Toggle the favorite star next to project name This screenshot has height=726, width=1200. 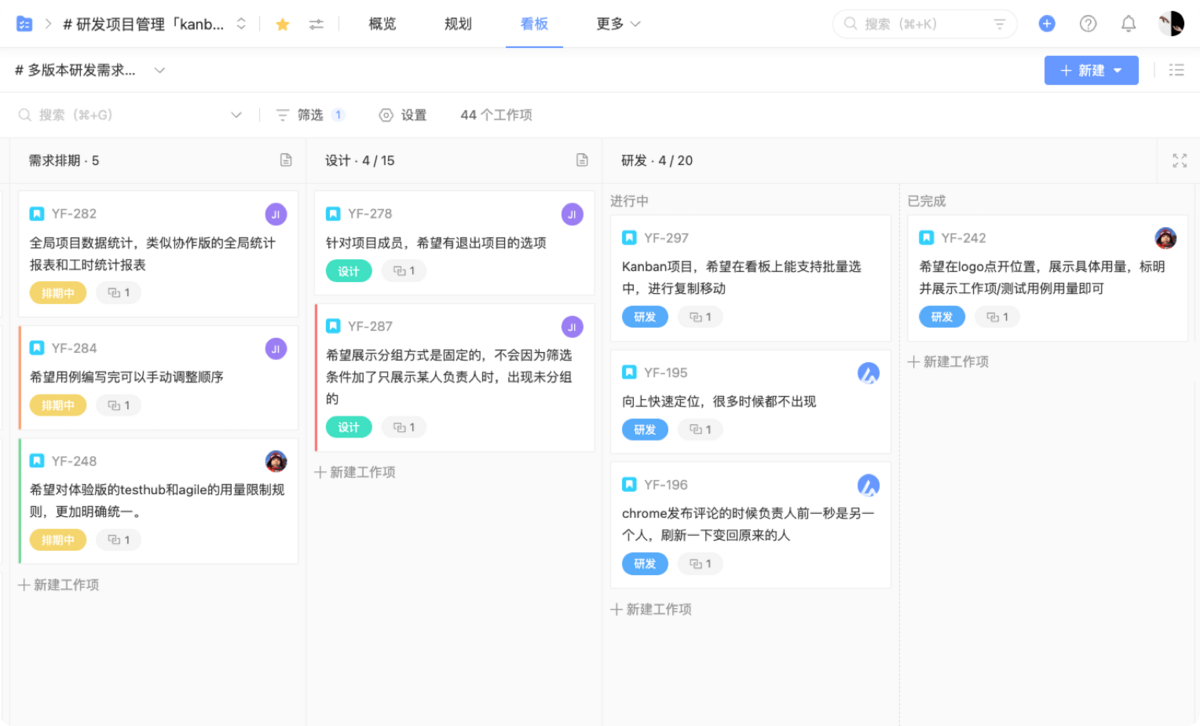coord(282,23)
